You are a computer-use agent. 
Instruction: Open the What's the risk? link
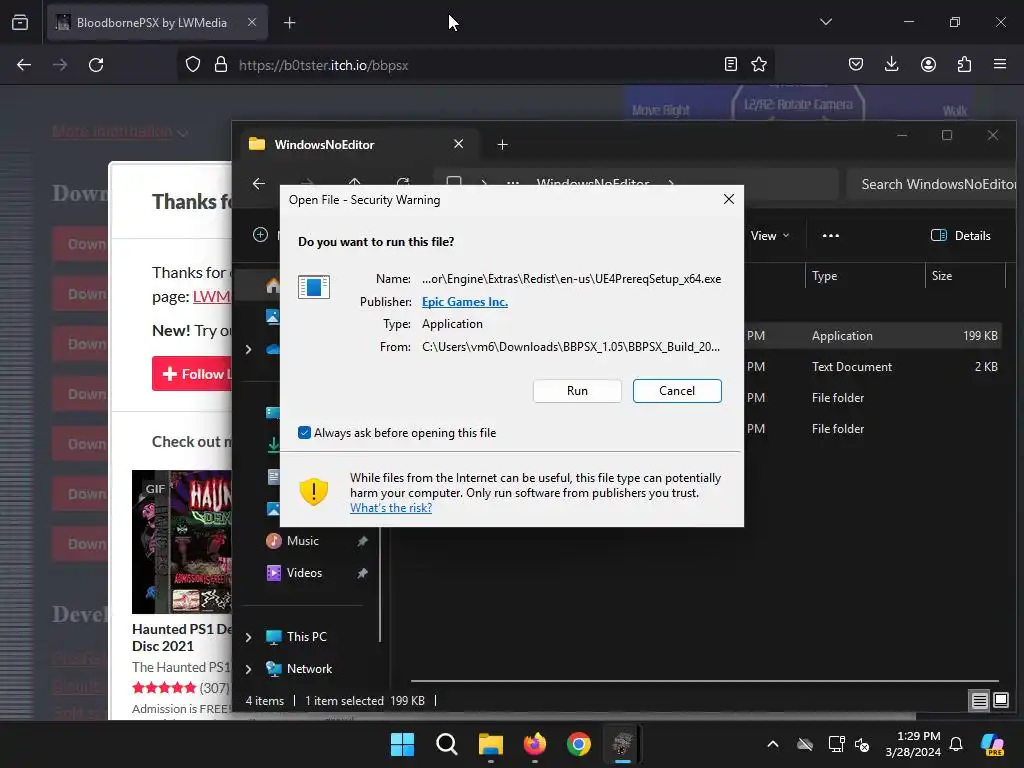click(x=391, y=508)
